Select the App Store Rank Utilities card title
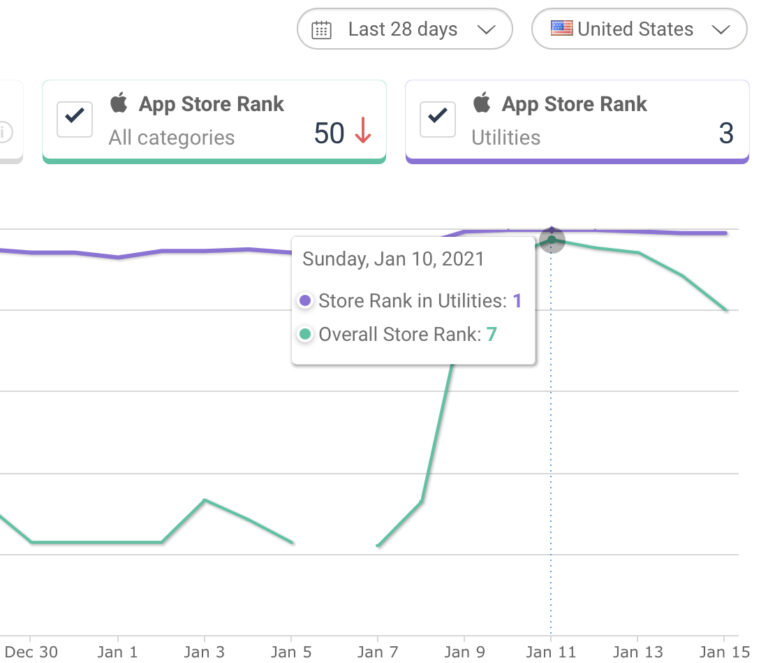Viewport: 768px width, 663px height. (x=573, y=104)
